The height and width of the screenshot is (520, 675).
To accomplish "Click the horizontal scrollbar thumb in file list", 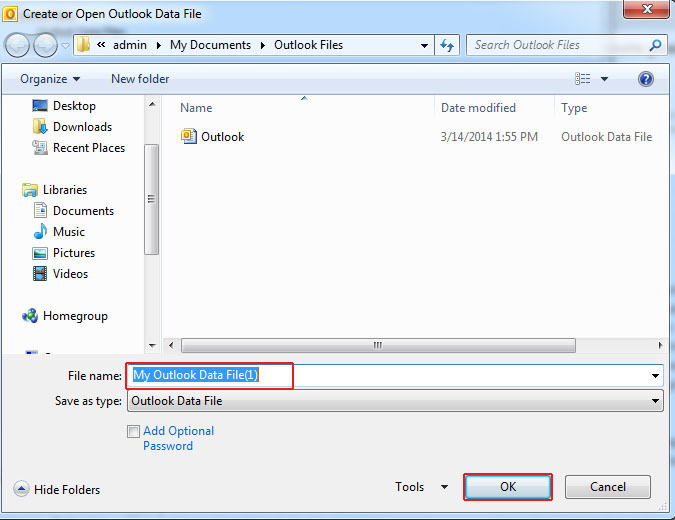I will point(378,345).
